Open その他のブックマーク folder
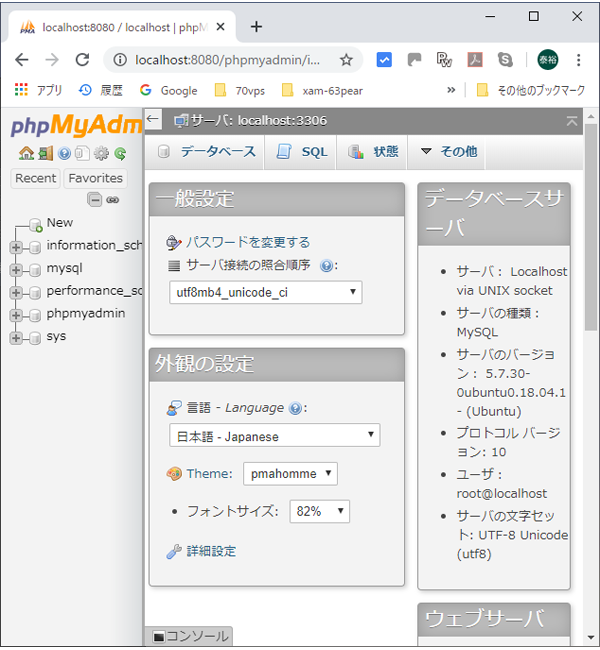600x650 pixels. (x=530, y=90)
